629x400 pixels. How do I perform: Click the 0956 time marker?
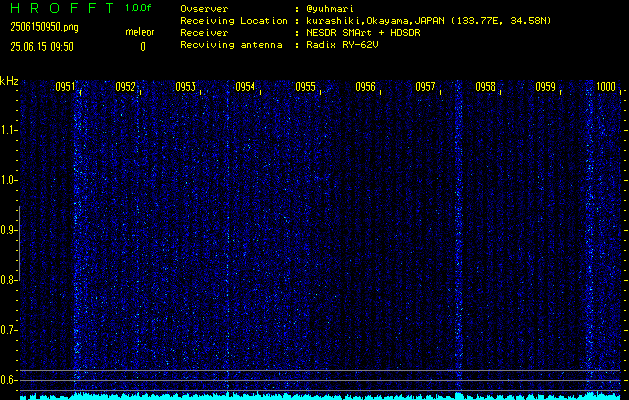pos(365,87)
